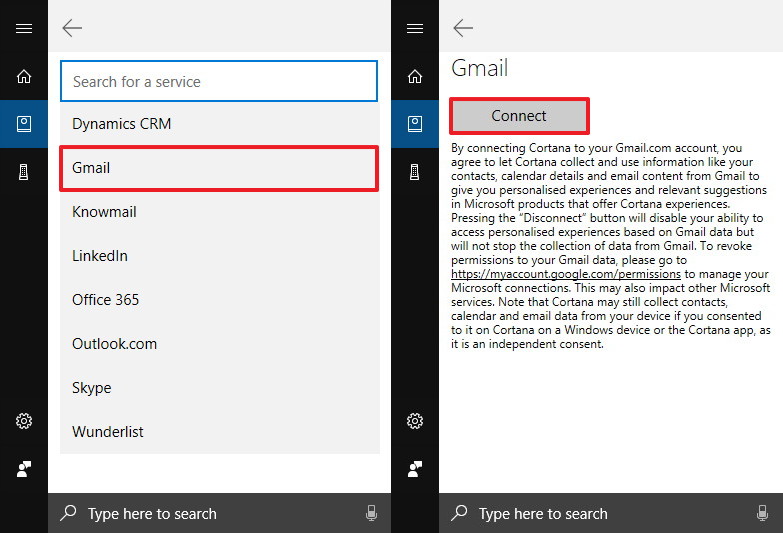
Task: Open hamburger menu in right Gmail panel
Action: 415,28
